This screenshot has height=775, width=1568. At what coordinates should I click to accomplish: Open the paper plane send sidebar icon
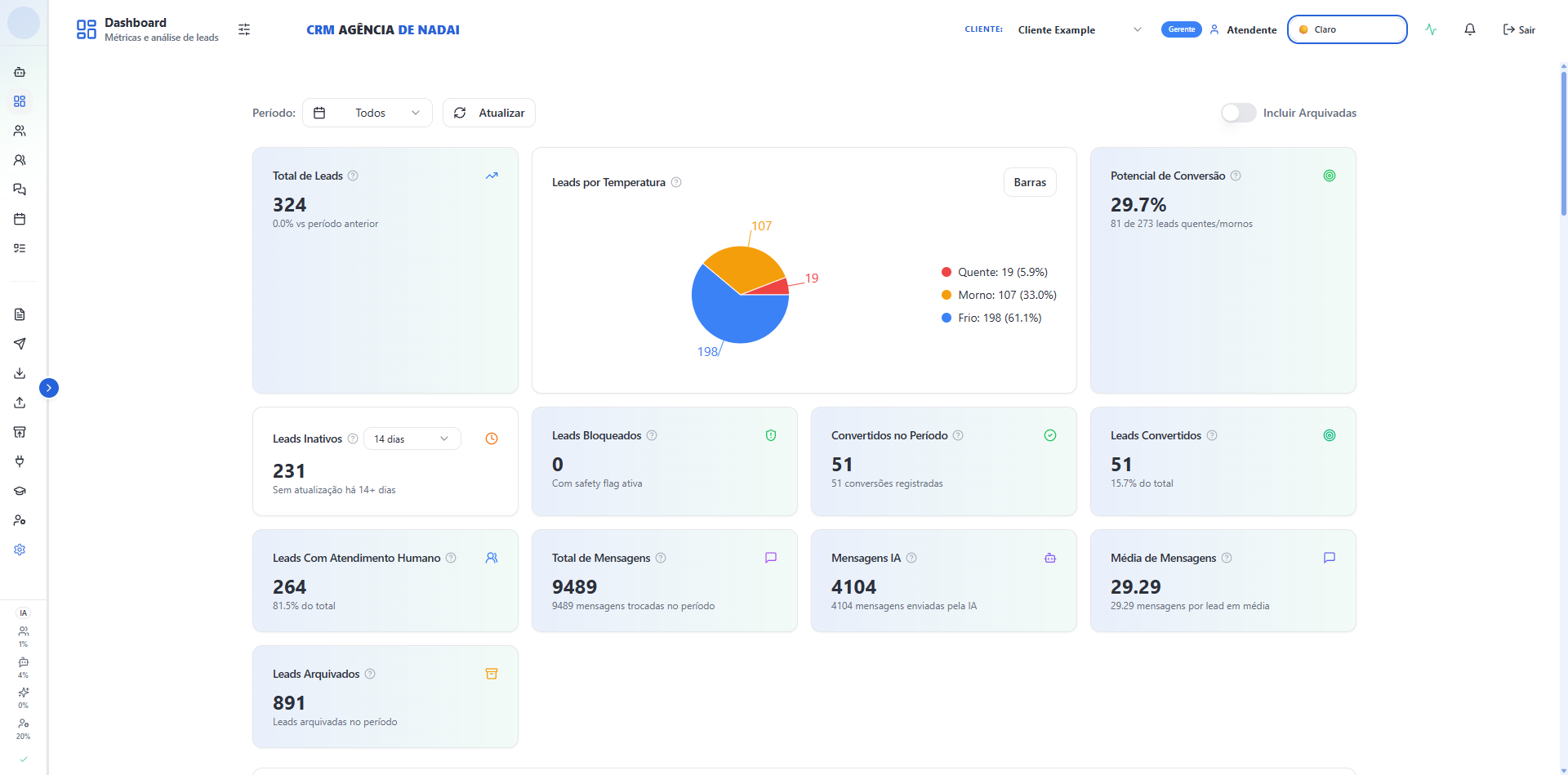coord(20,344)
